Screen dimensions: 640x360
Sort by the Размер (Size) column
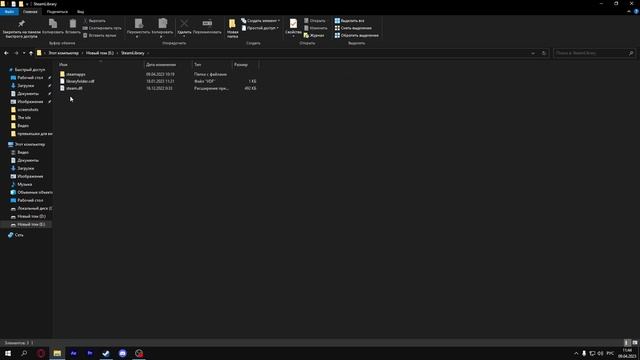[x=245, y=64]
